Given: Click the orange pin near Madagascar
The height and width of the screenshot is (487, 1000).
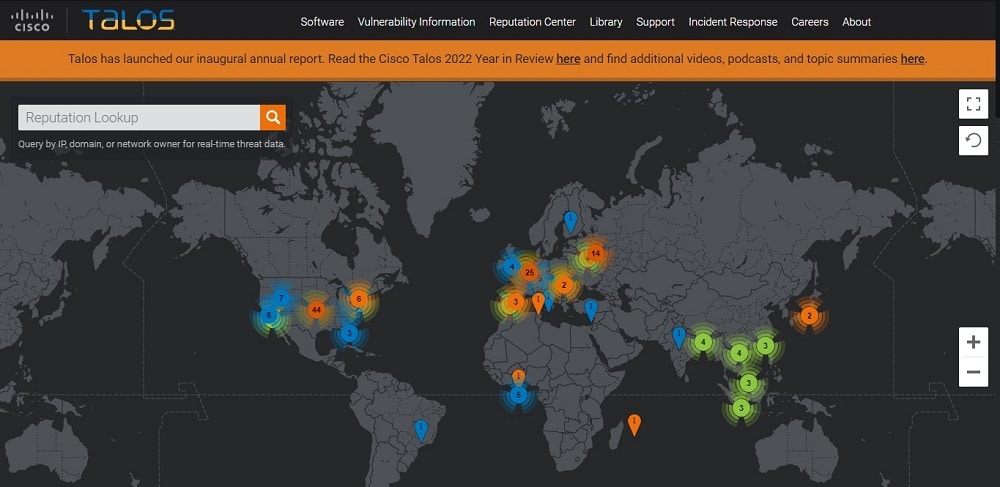Looking at the screenshot, I should coord(634,424).
